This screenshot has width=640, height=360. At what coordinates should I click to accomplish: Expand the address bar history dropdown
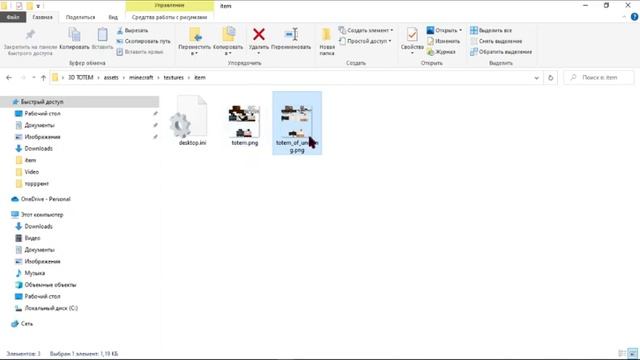pyautogui.click(x=536, y=78)
